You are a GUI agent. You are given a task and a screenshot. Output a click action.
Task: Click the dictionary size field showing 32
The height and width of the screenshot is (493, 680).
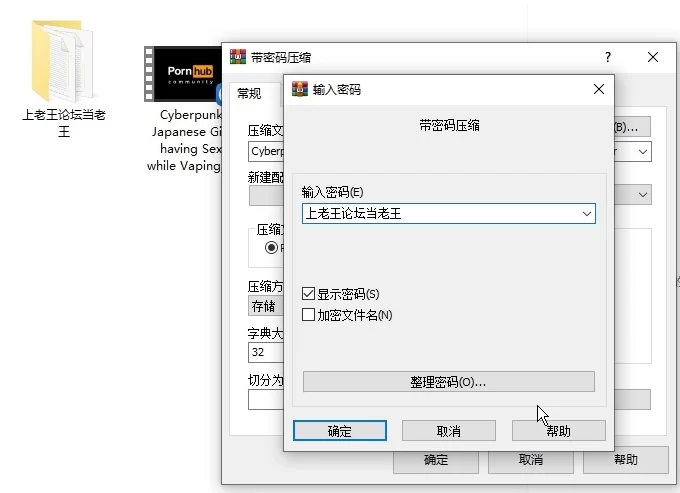[x=266, y=352]
